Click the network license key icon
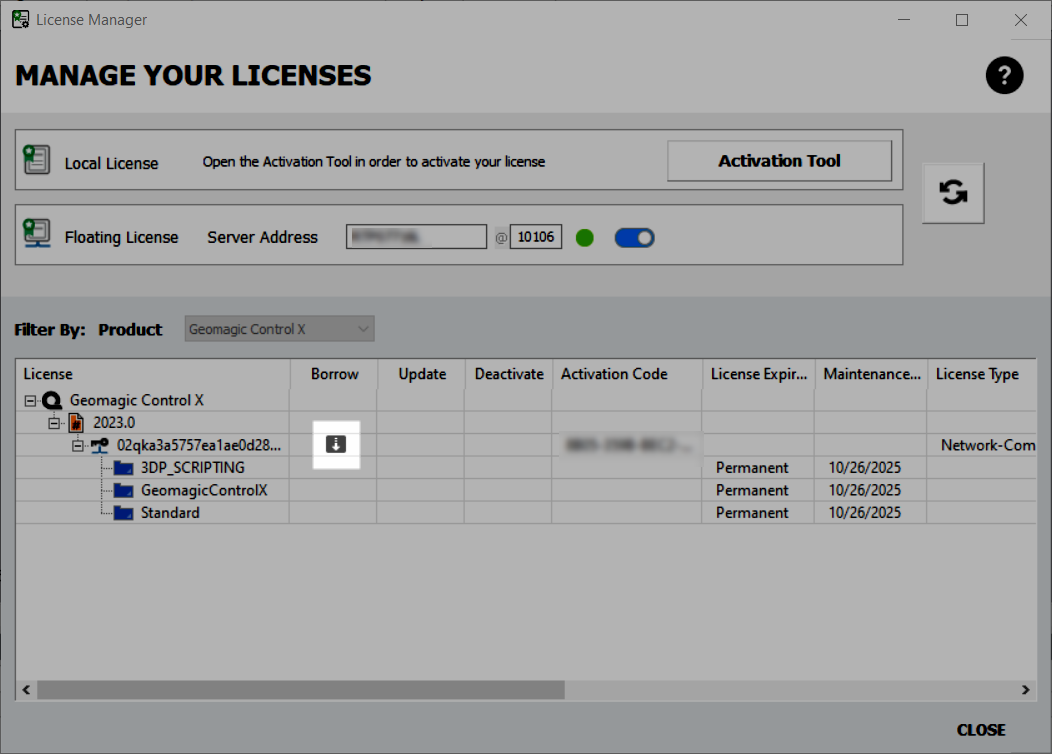The height and width of the screenshot is (754, 1052). 100,444
